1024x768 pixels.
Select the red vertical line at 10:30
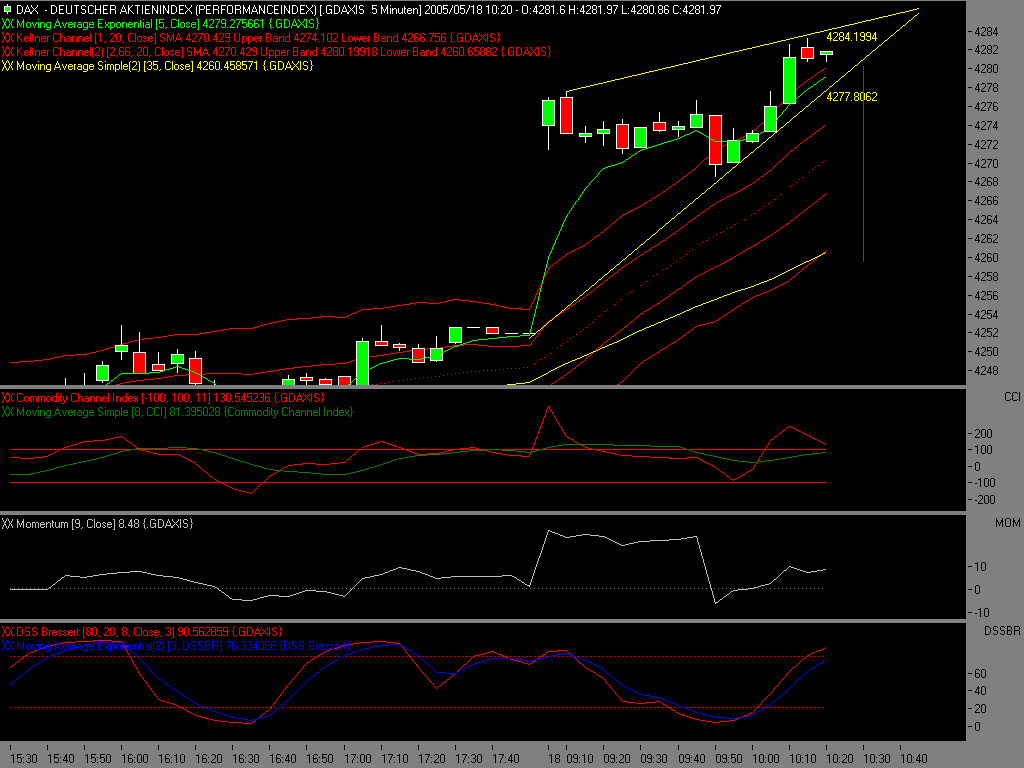coord(863,163)
